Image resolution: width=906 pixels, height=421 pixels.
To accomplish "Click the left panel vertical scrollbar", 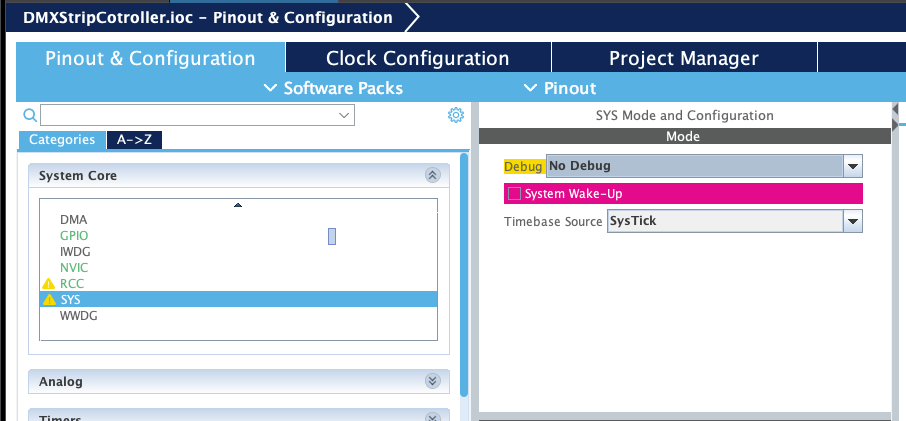I will point(464,270).
